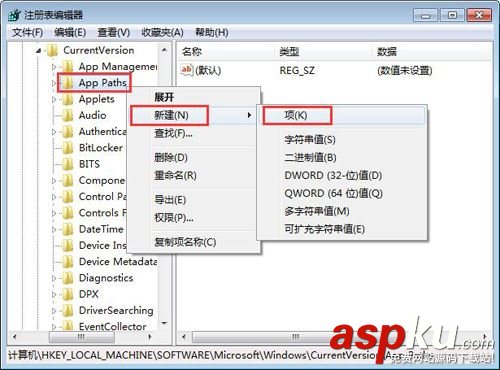Click the Controls Folder key icon
The width and height of the screenshot is (500, 370).
68,213
